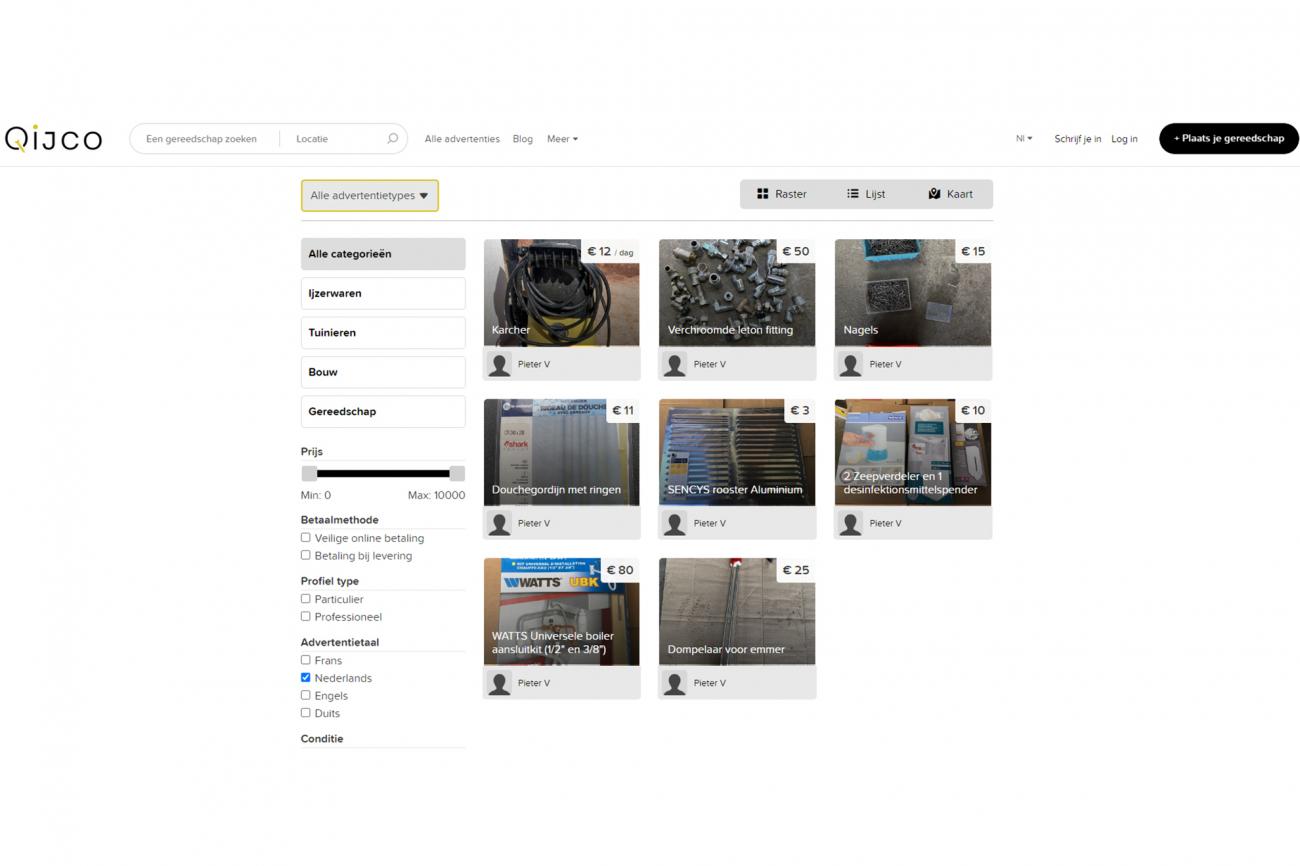Switch to Raster grid view

(x=782, y=194)
